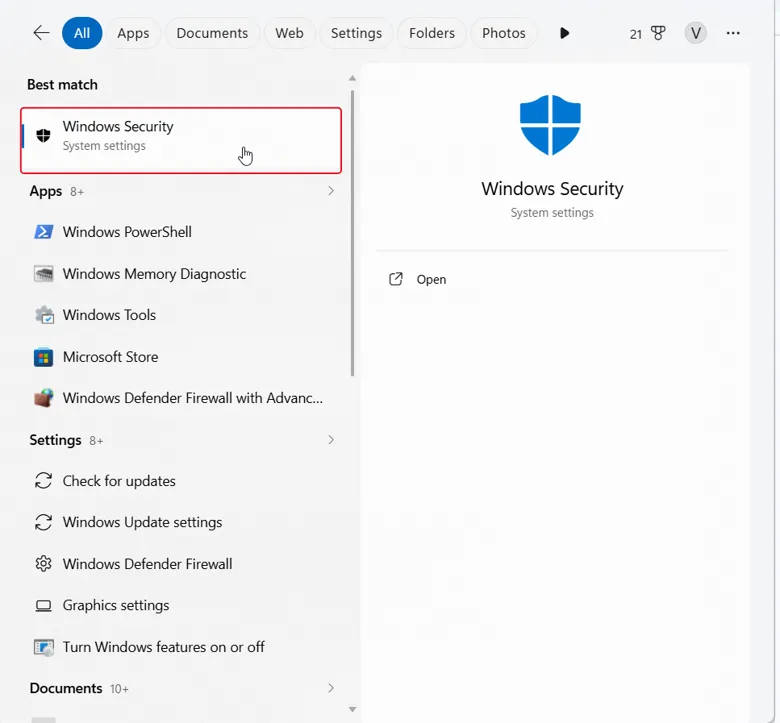
Task: Switch to the Web filter tab
Action: pyautogui.click(x=289, y=33)
